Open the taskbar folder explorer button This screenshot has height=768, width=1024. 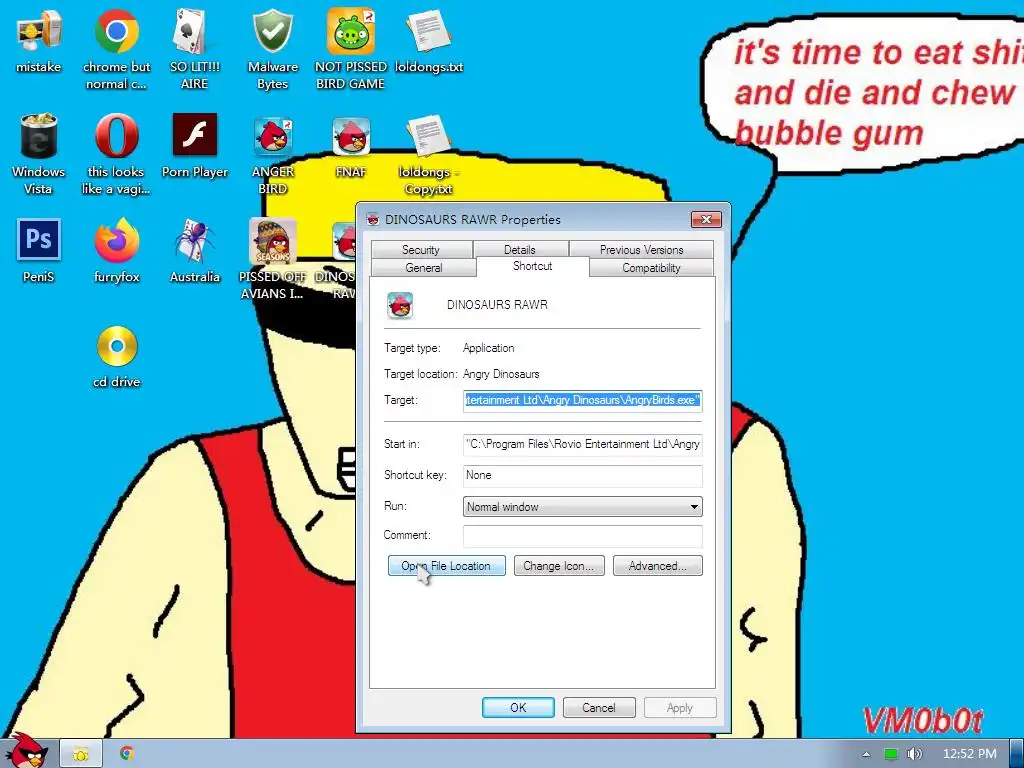(x=81, y=754)
